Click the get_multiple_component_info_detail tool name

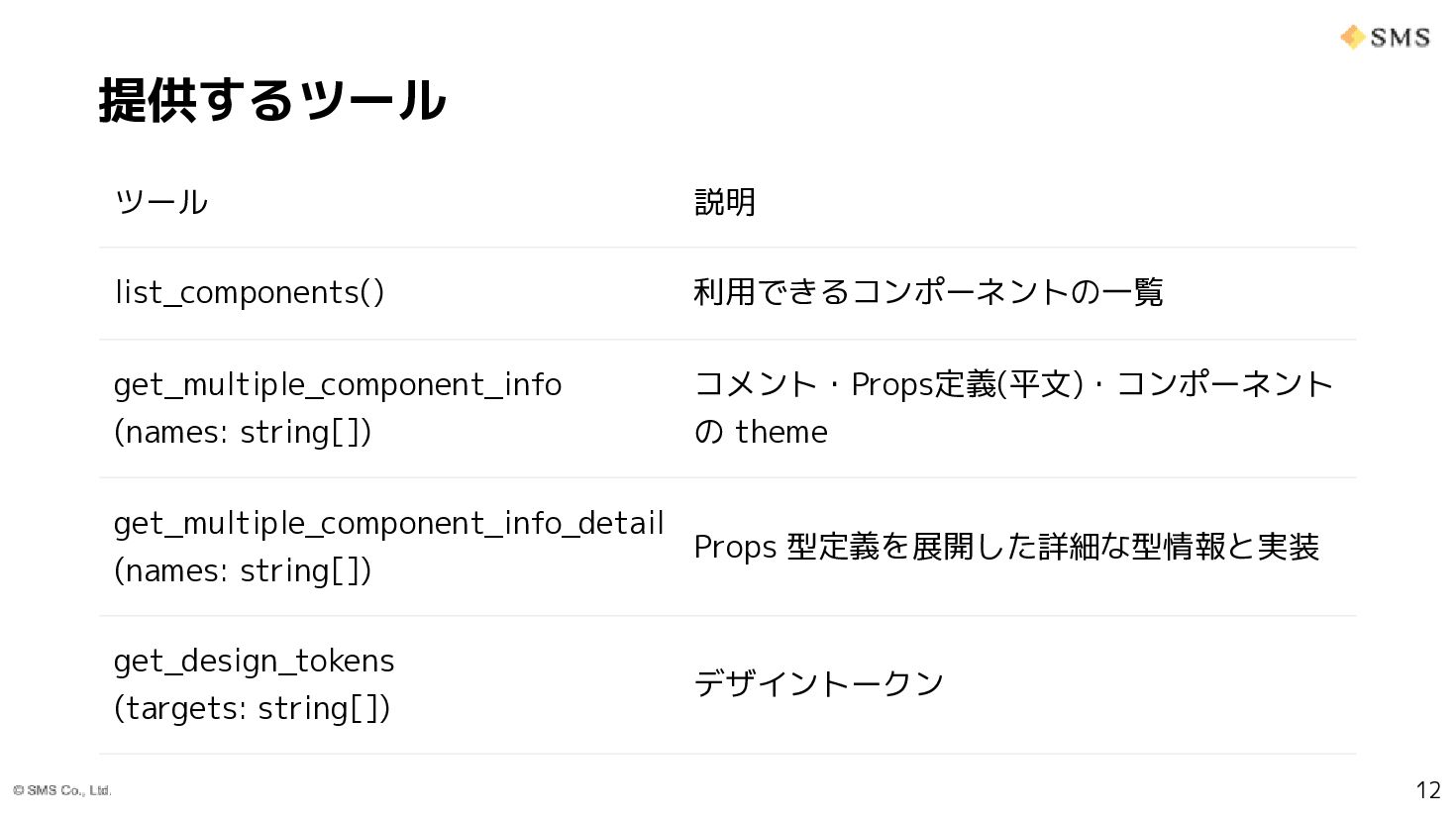click(x=388, y=523)
